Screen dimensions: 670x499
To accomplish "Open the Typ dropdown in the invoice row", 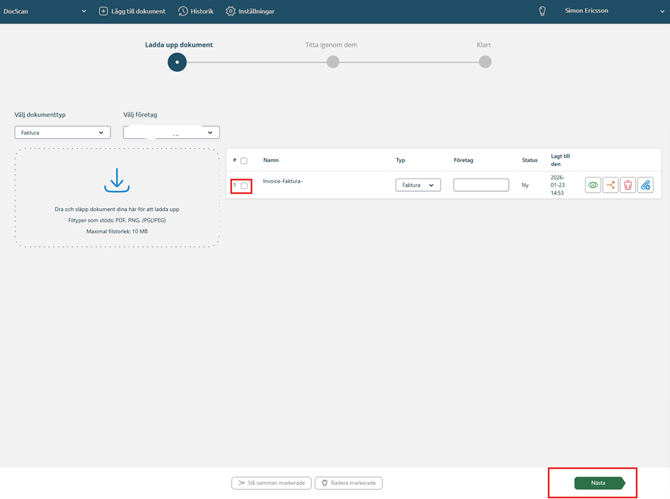I will point(418,185).
